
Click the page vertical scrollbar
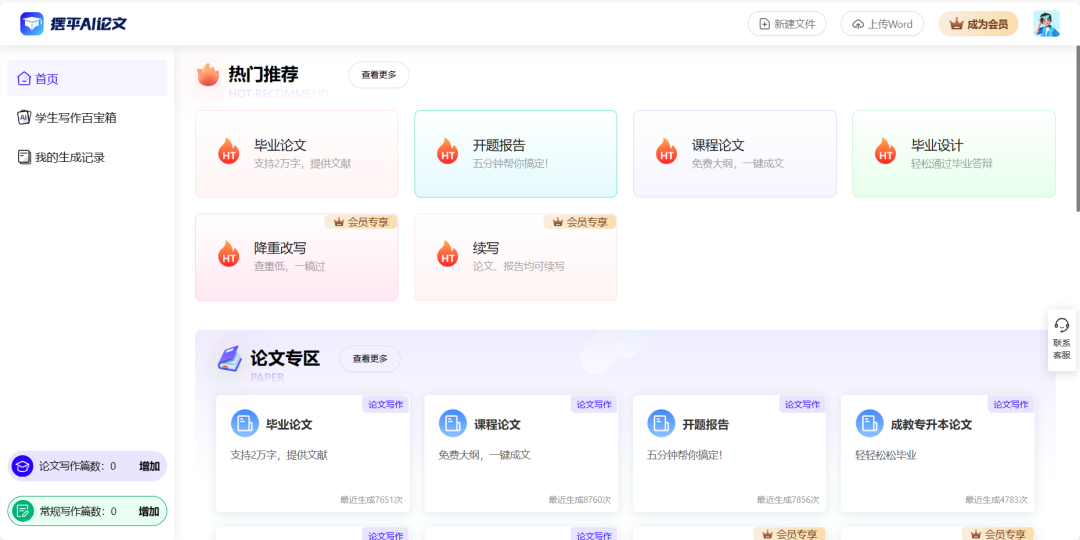tap(1078, 128)
